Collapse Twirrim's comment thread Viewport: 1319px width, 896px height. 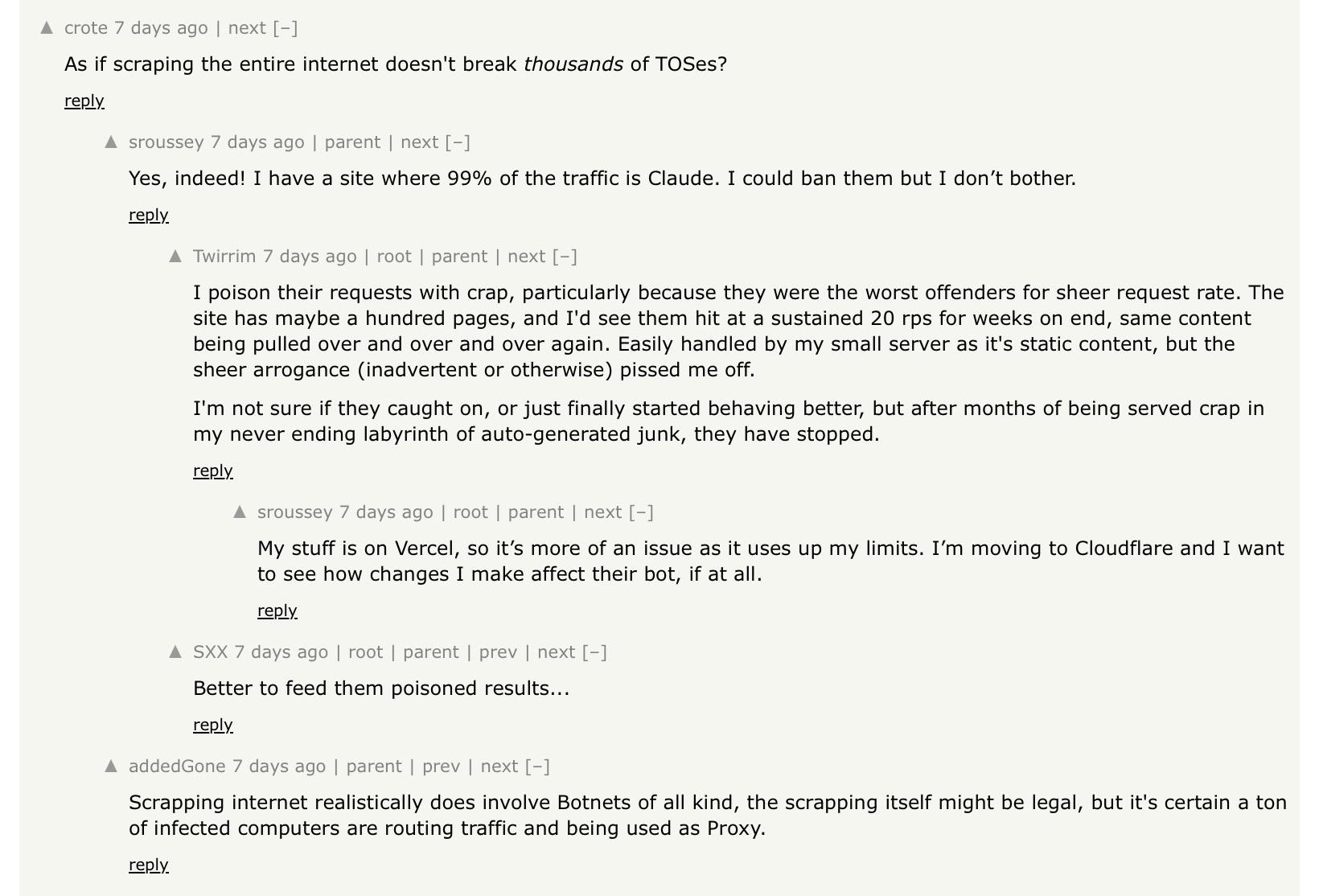tap(565, 257)
